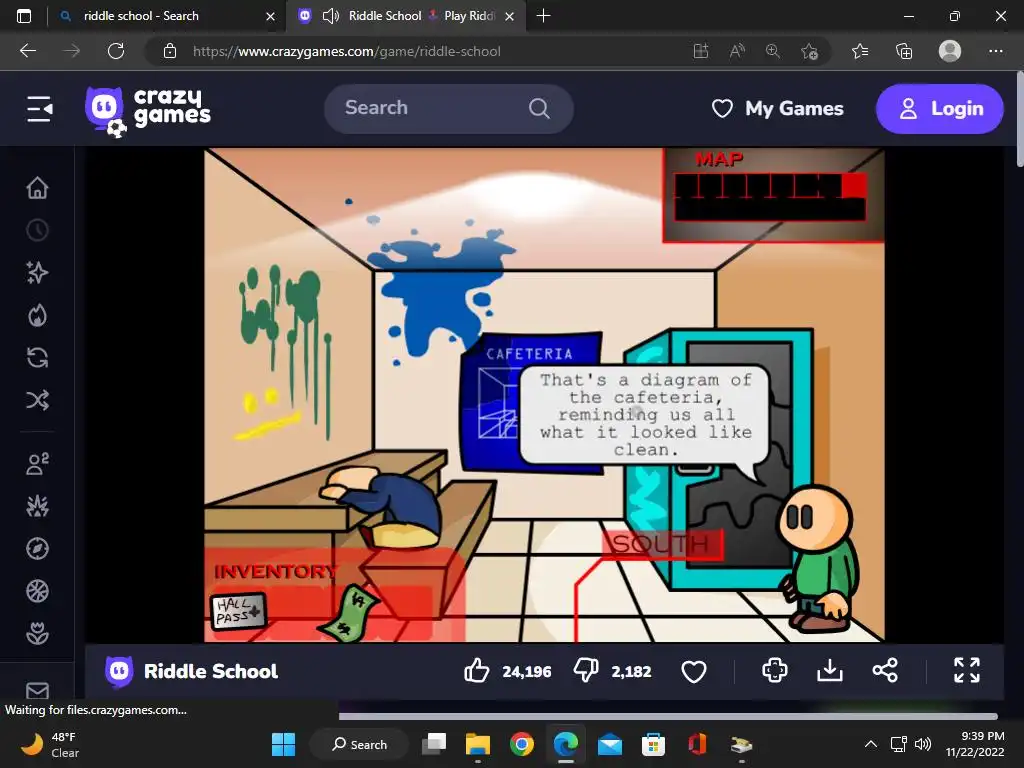Click the download icon below game

pyautogui.click(x=829, y=671)
